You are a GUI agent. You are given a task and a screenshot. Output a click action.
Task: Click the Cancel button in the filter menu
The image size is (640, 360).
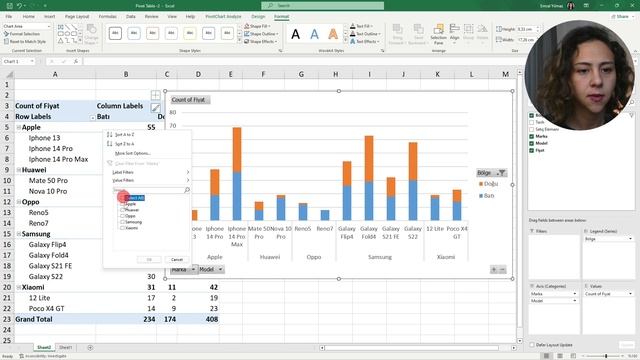click(177, 260)
